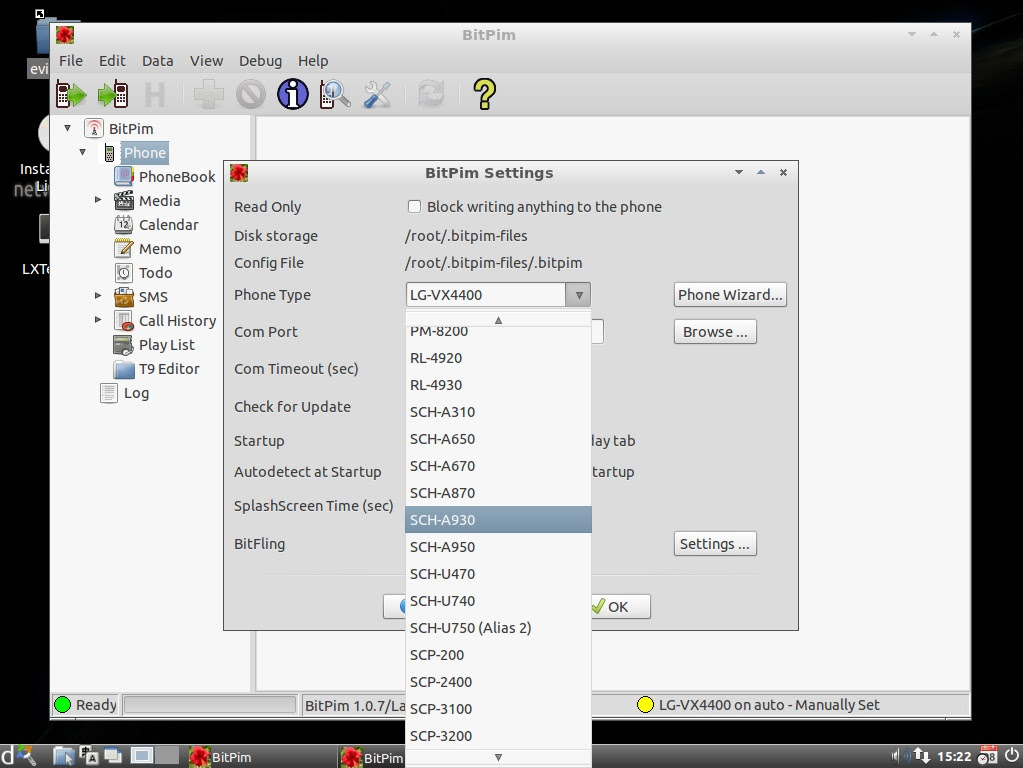Screen dimensions: 1023x768
Task: Click the grayed Delete circle toolbar icon
Action: pos(251,95)
